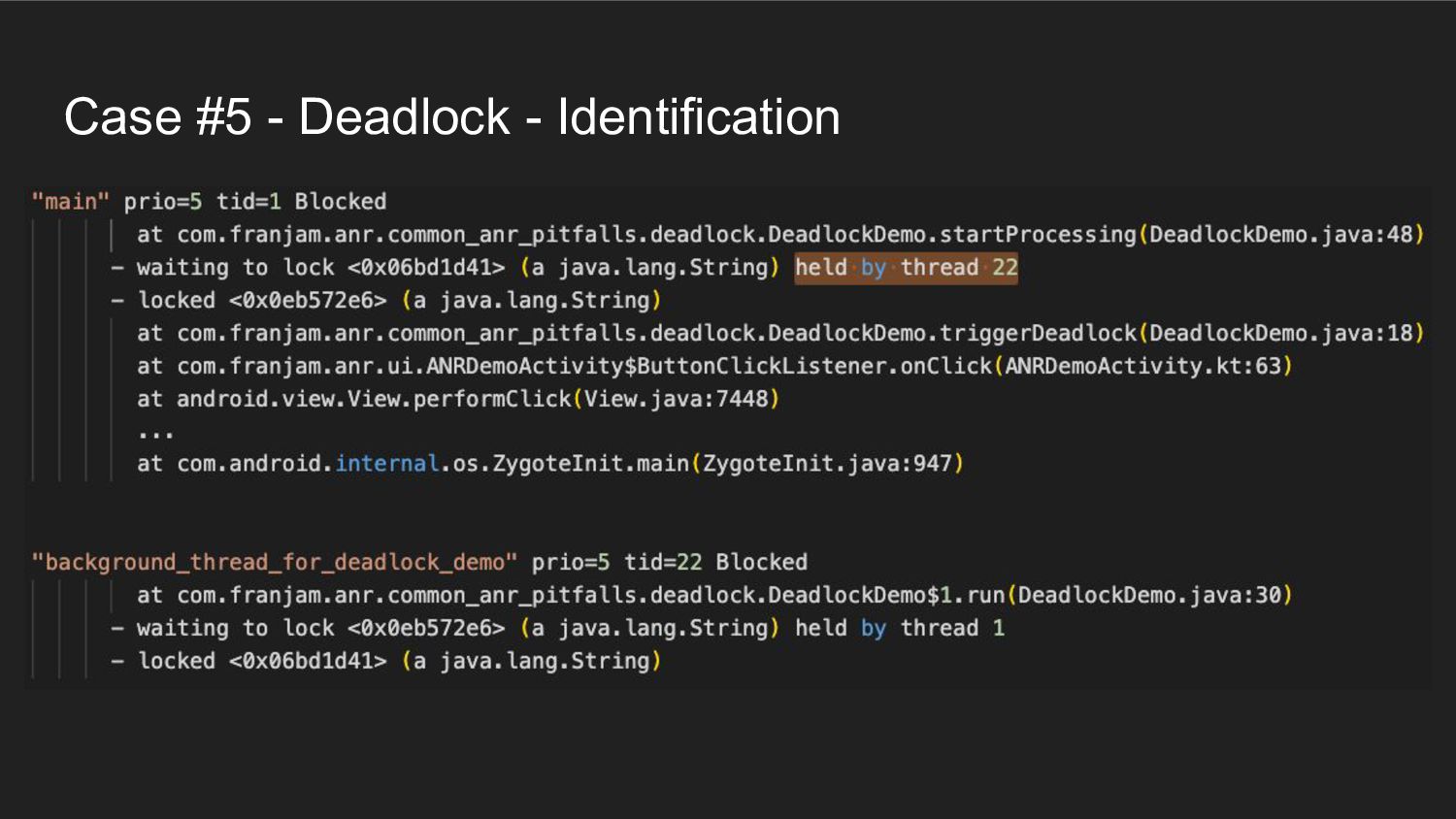Click highlighted 'held by thread 22' text

[x=907, y=268]
